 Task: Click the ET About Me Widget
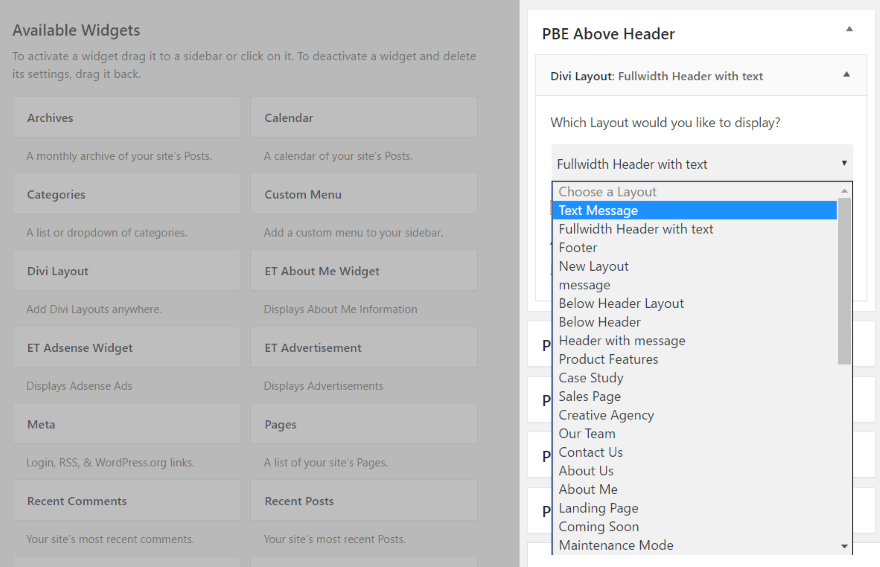point(364,271)
